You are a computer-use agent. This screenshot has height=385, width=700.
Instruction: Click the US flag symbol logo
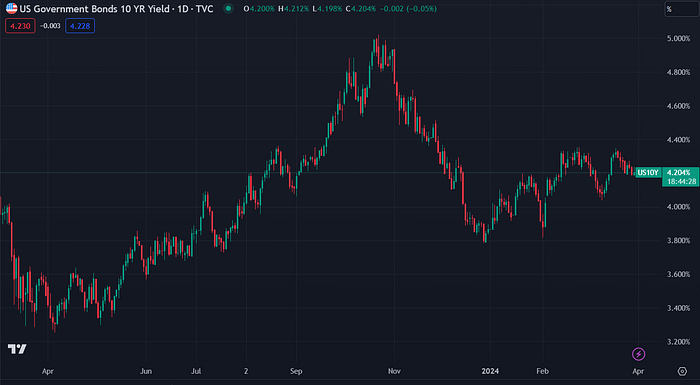point(12,8)
